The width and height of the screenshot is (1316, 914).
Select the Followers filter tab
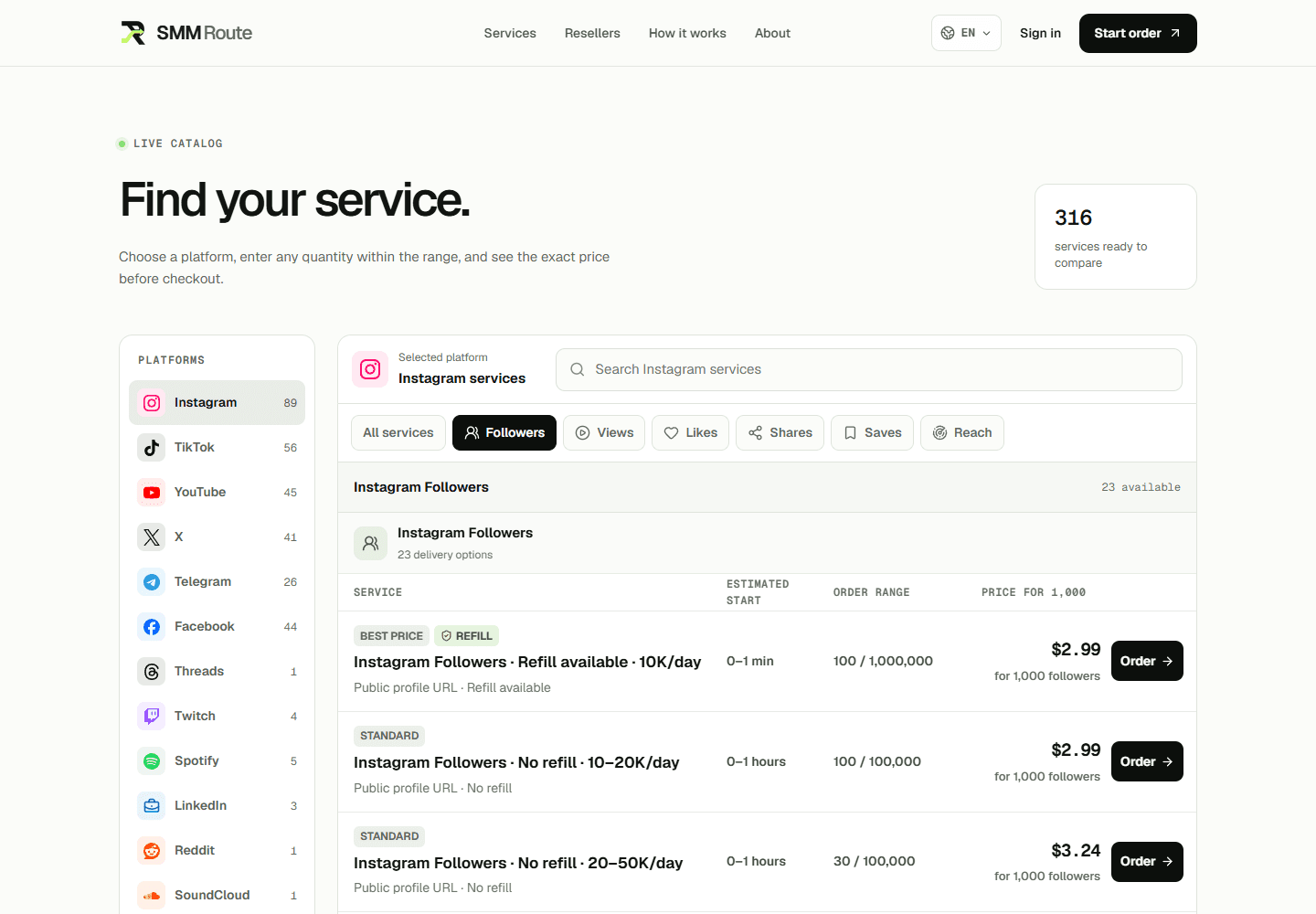(x=504, y=433)
